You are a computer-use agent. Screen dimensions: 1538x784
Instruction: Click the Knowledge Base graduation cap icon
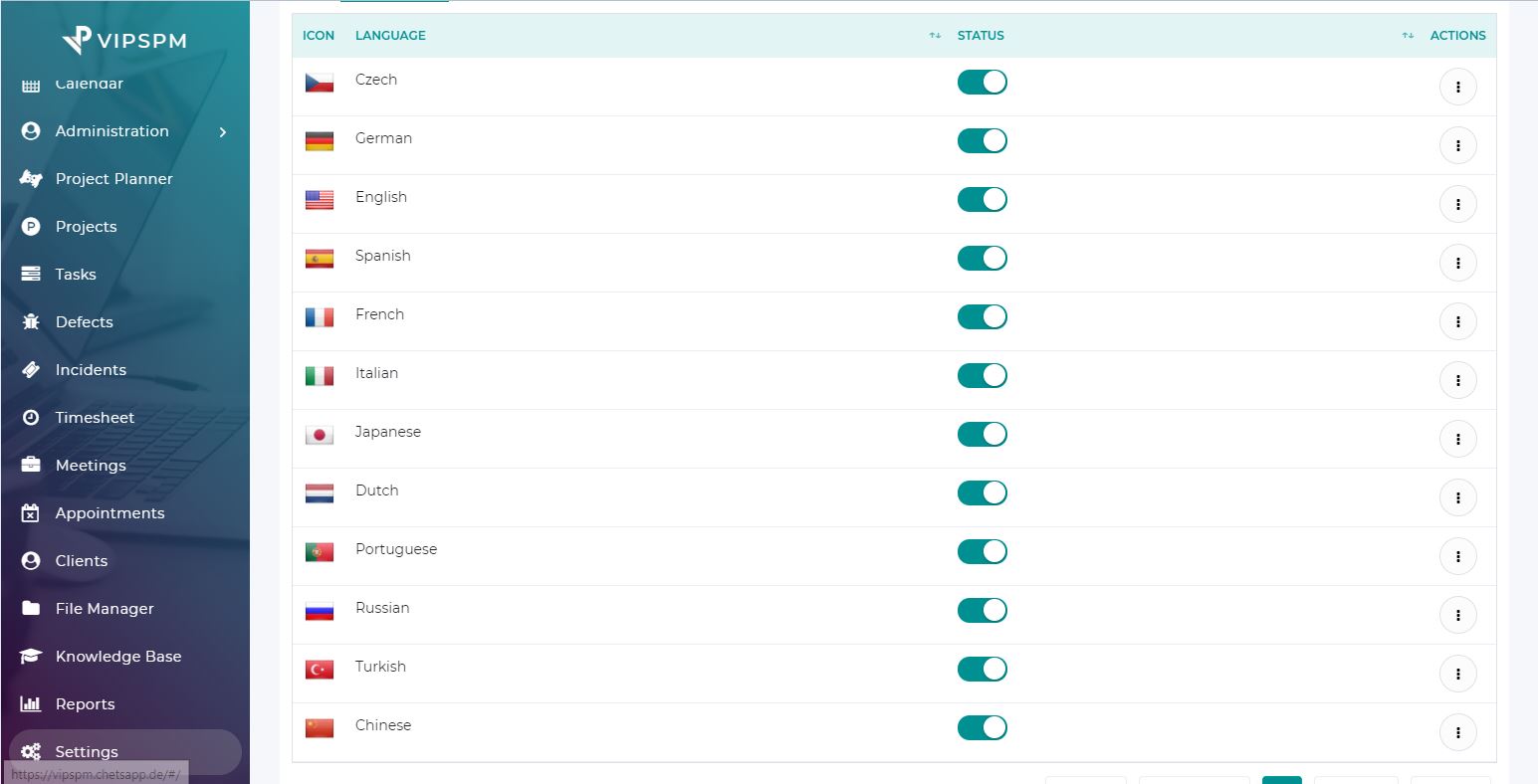(31, 657)
